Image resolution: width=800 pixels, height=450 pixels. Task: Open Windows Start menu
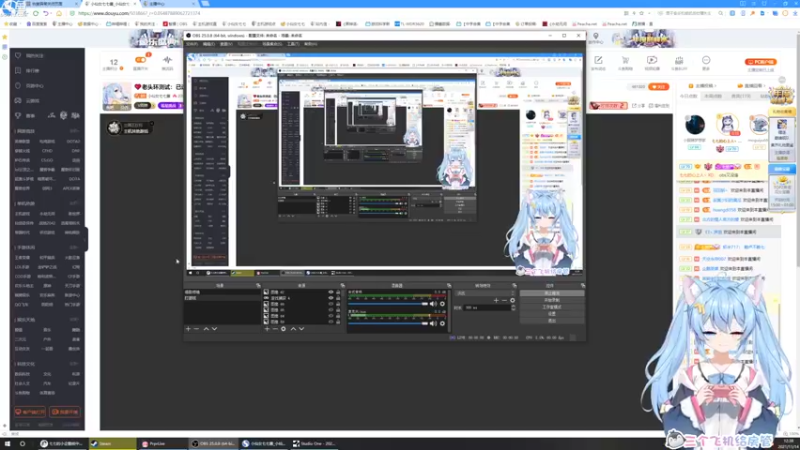(x=7, y=444)
